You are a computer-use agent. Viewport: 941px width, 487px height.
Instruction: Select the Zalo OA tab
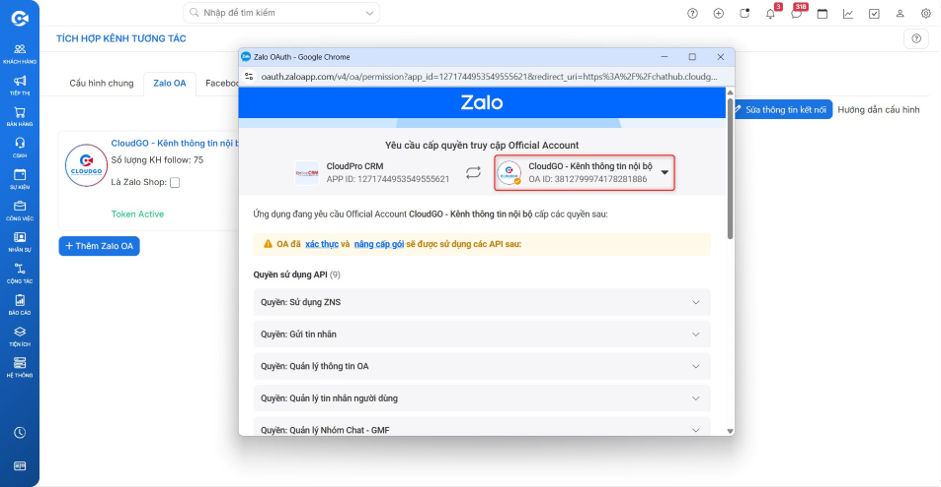click(170, 83)
